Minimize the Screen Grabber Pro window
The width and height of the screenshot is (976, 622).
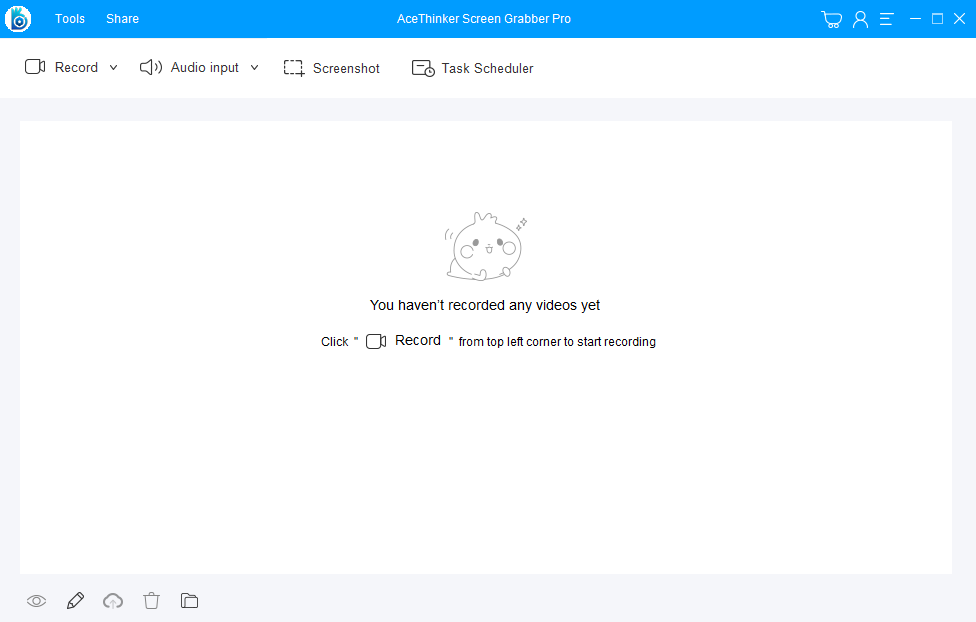coord(915,19)
